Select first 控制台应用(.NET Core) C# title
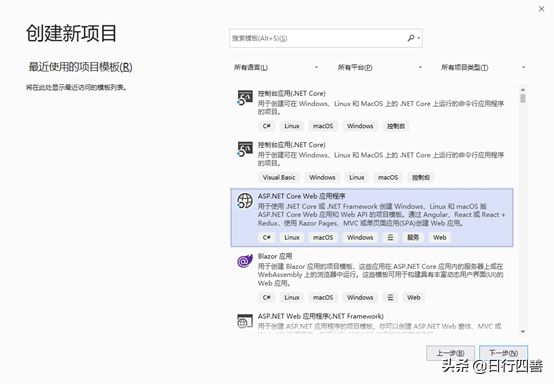This screenshot has height=384, width=554. click(x=291, y=94)
